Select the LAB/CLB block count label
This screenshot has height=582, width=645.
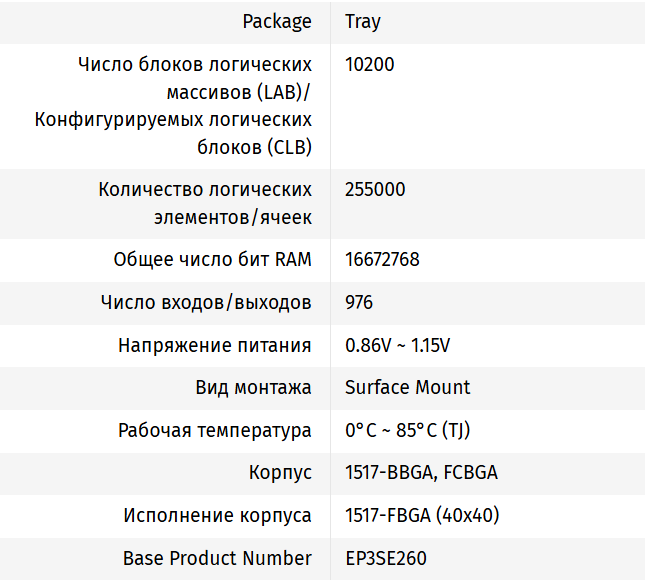tap(173, 106)
